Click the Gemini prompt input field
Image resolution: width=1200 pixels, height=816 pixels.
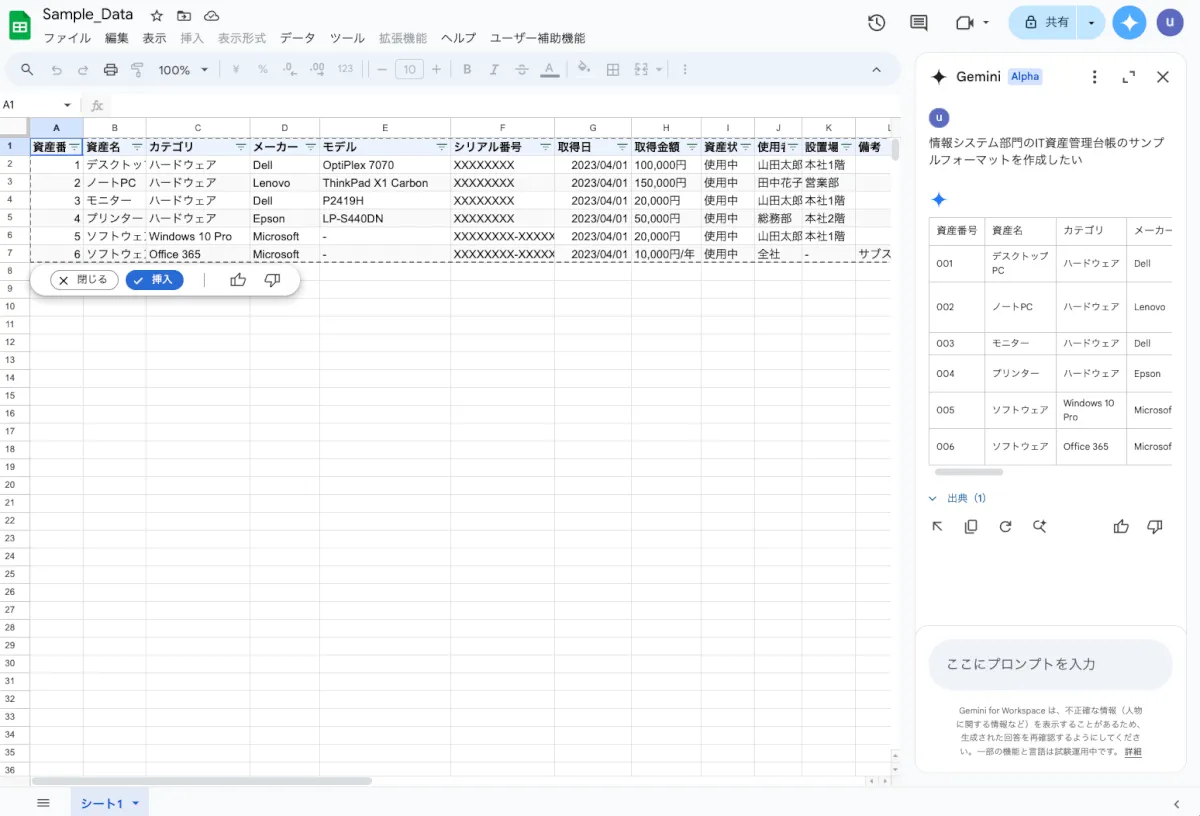coord(1050,664)
